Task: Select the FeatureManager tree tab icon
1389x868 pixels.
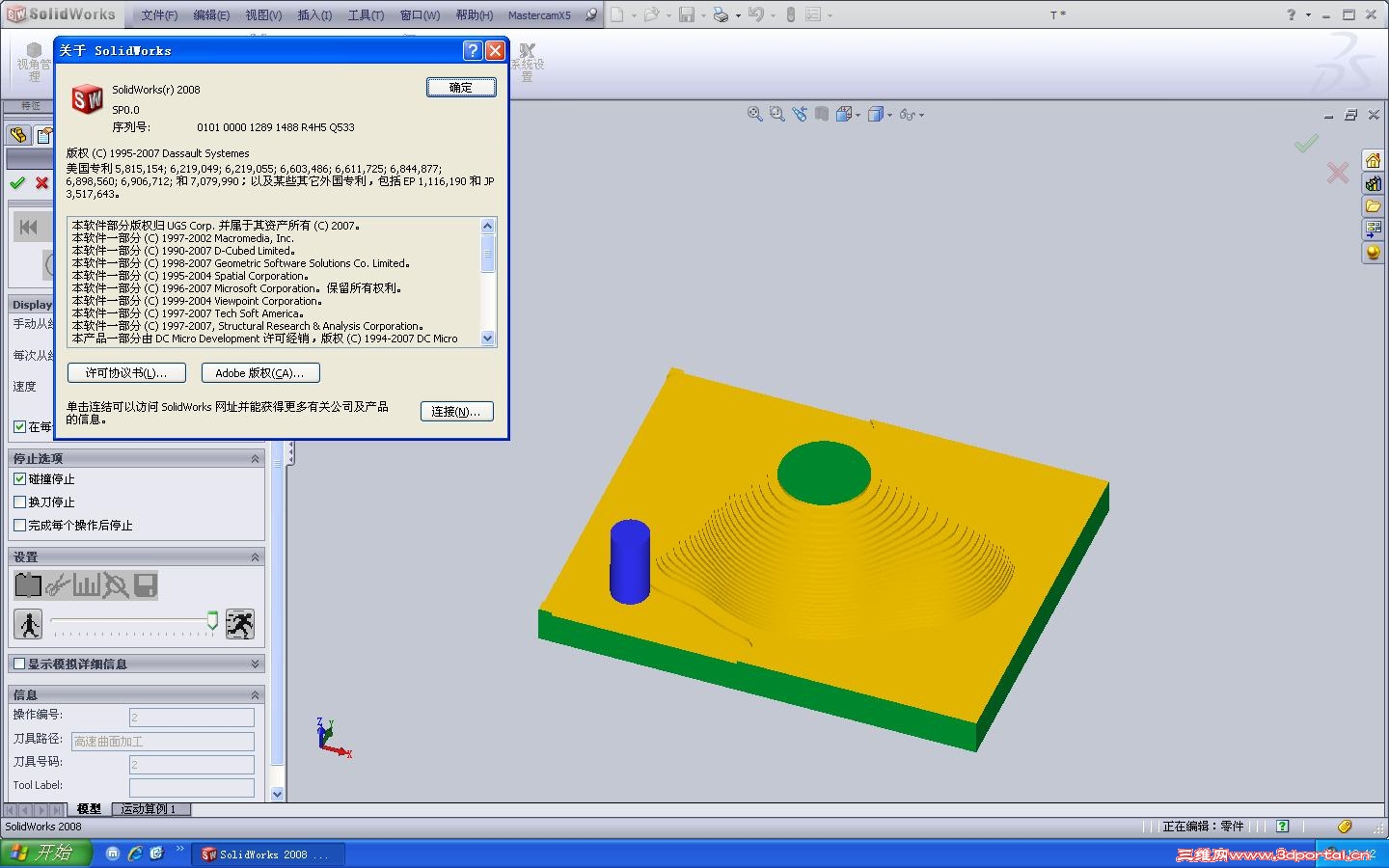Action: pyautogui.click(x=18, y=135)
